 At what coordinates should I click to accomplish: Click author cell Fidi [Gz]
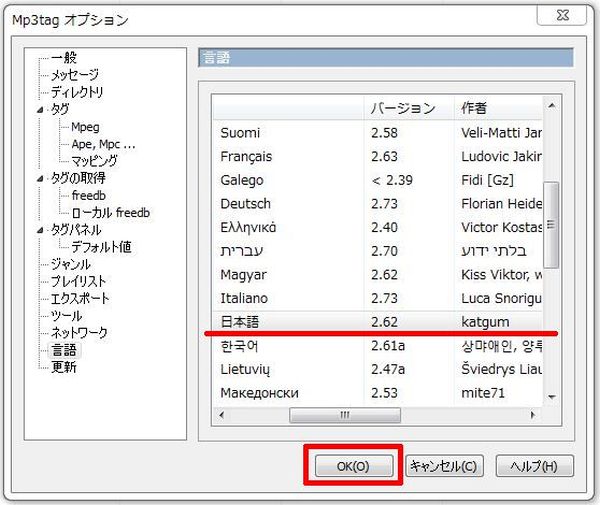click(x=488, y=180)
